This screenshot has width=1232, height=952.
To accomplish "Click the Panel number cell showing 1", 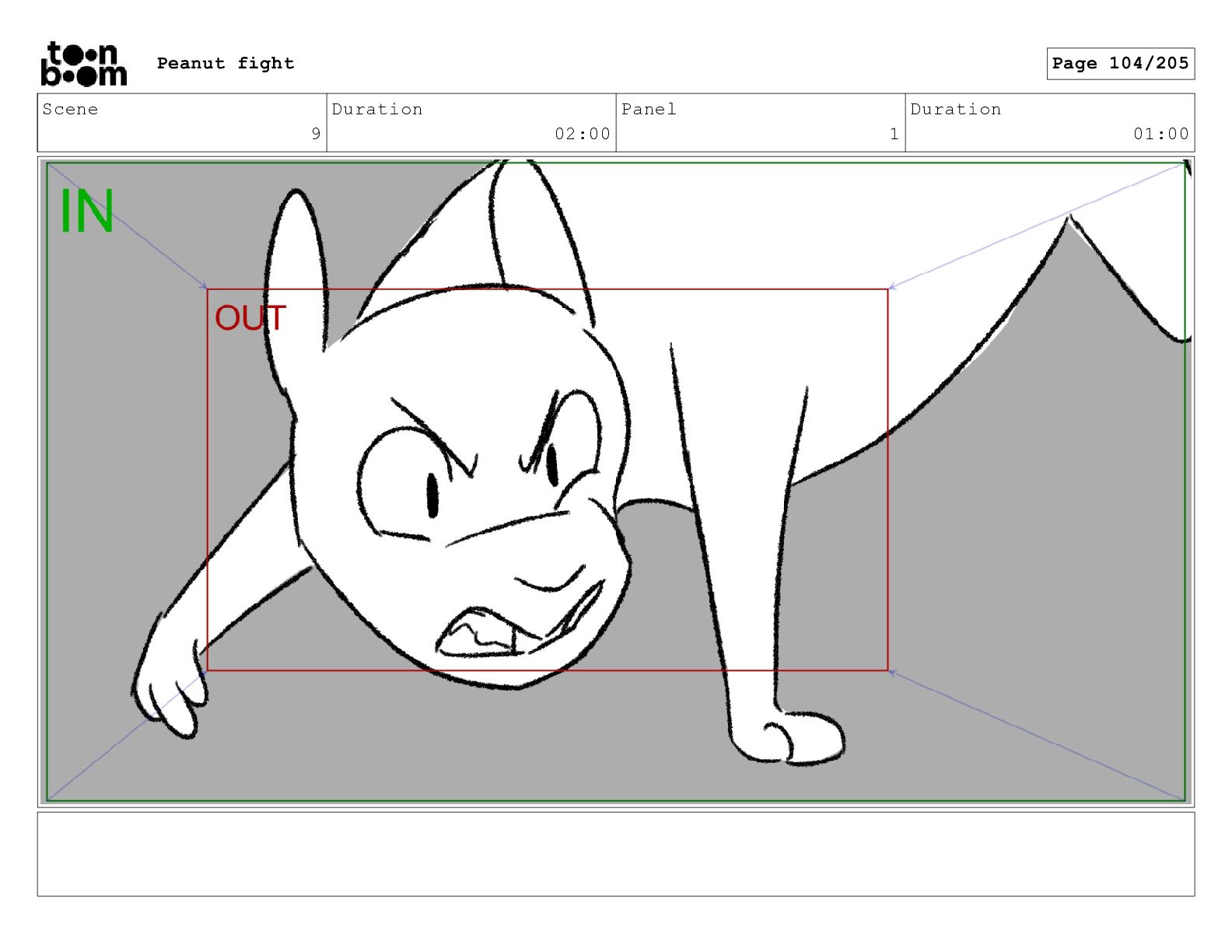I will tap(761, 123).
